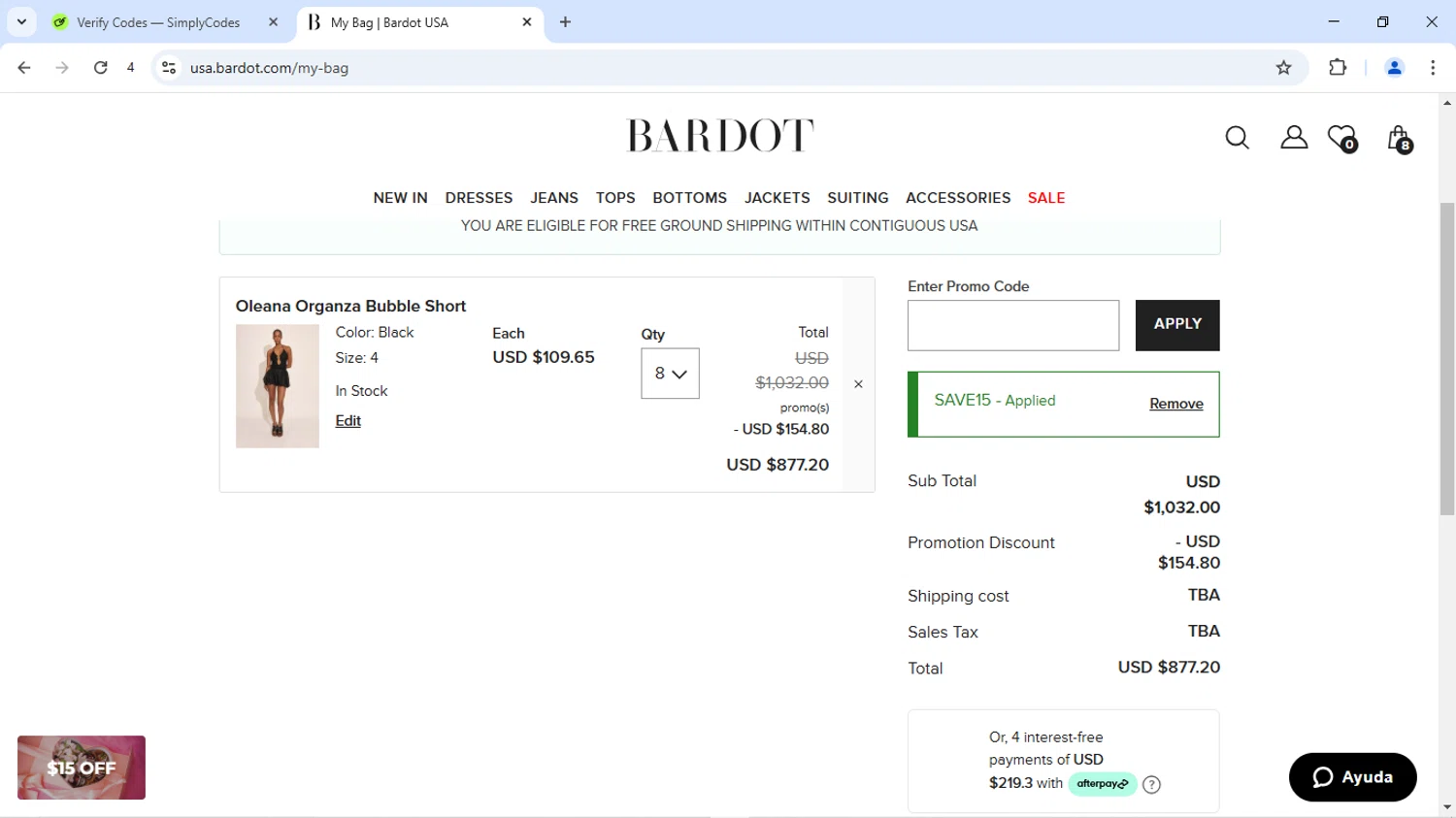Open the ACCESSORIES menu
The image size is (1456, 818).
point(958,198)
